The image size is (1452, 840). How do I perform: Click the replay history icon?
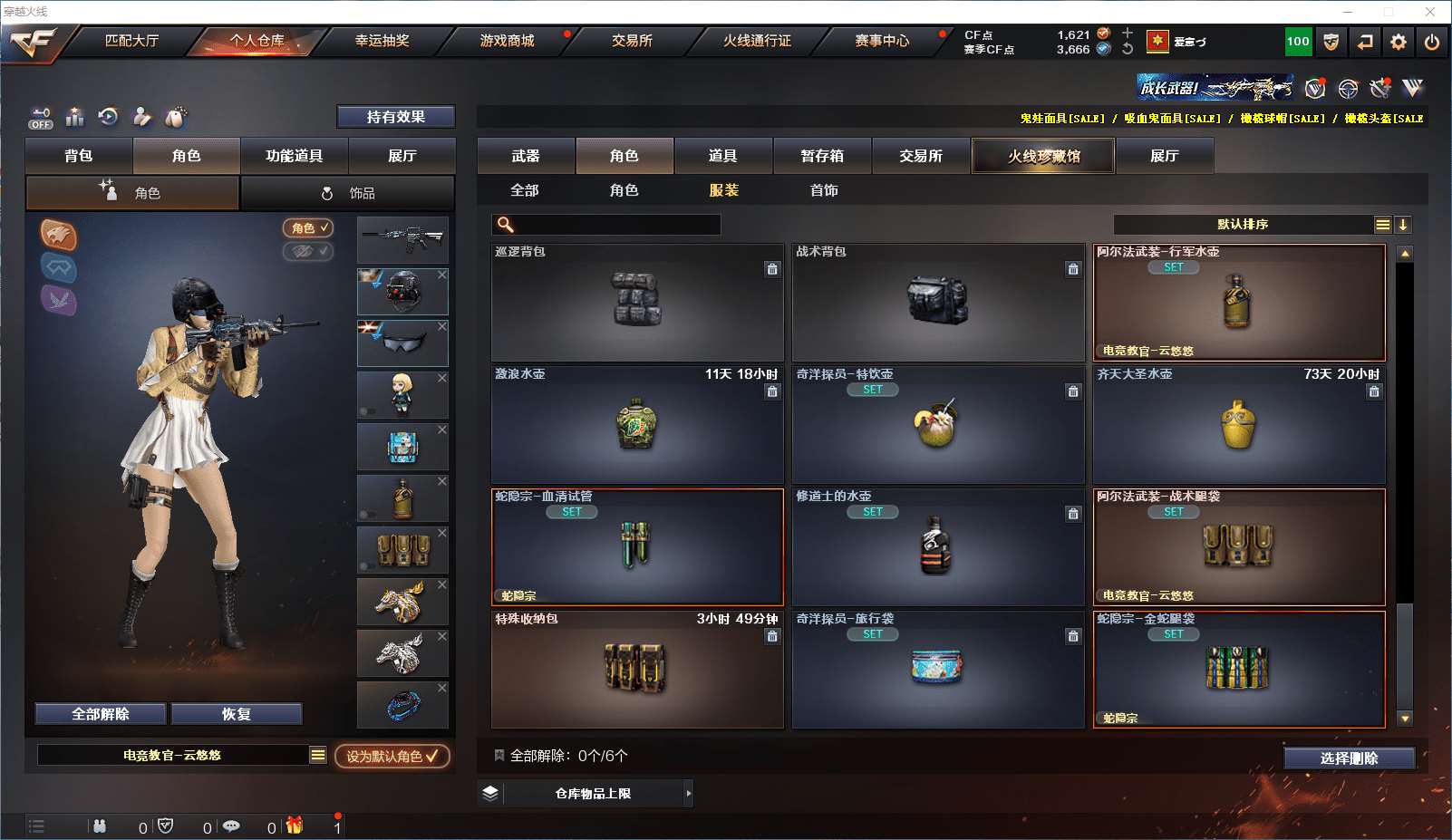tap(109, 117)
